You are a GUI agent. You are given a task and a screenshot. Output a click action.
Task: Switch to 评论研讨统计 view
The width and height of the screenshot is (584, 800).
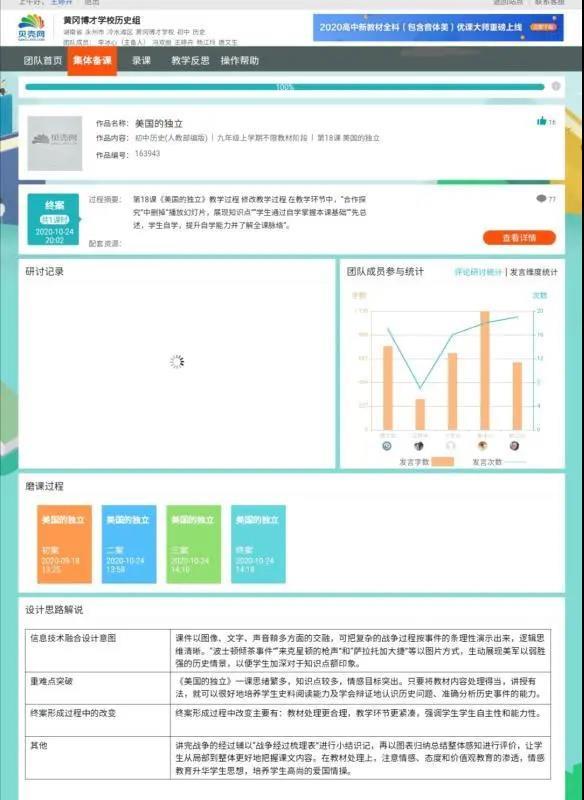478,272
